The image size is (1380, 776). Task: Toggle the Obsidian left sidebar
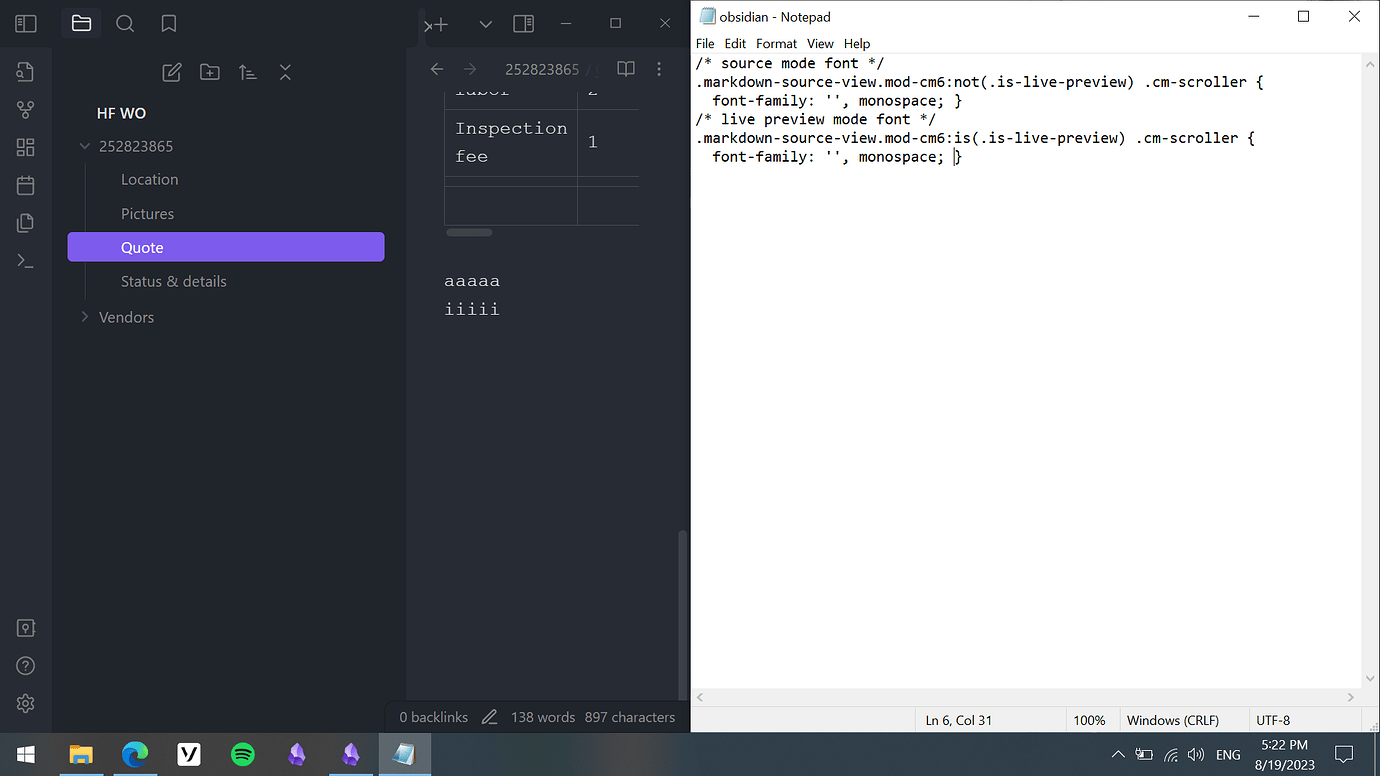pyautogui.click(x=26, y=23)
